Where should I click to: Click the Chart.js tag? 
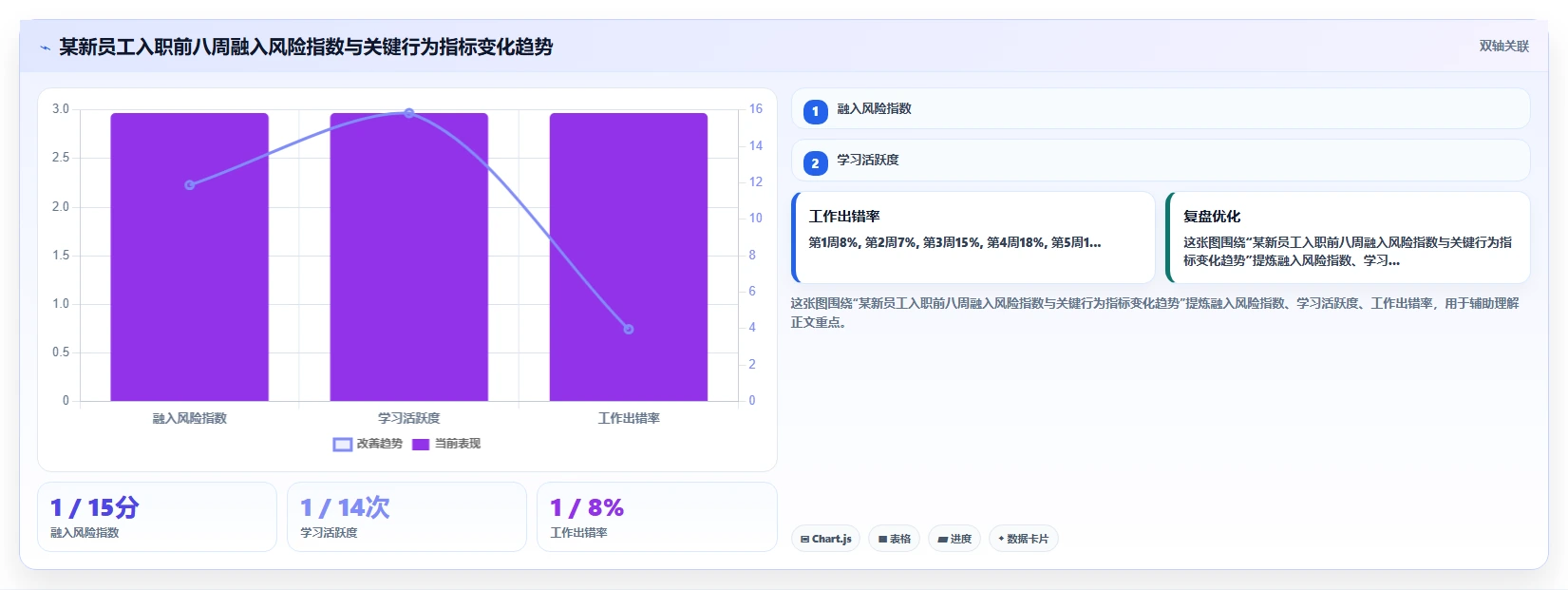(x=825, y=539)
